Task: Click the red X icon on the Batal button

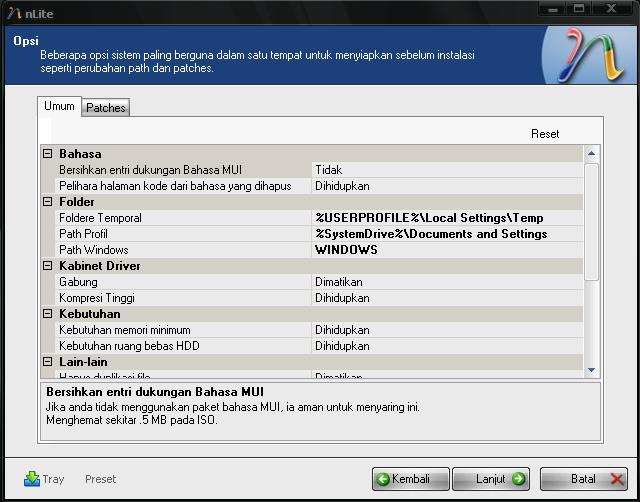Action: tap(617, 479)
